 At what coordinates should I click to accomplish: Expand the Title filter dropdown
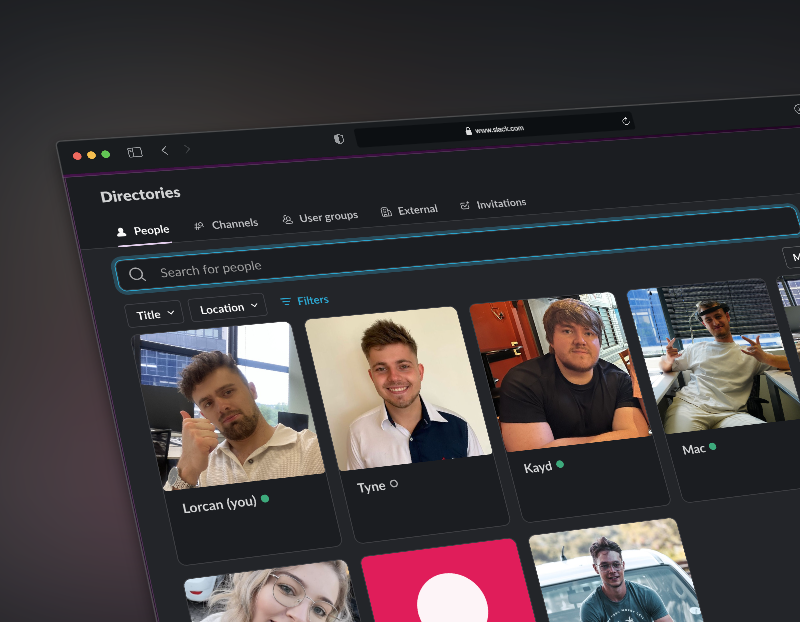(155, 314)
